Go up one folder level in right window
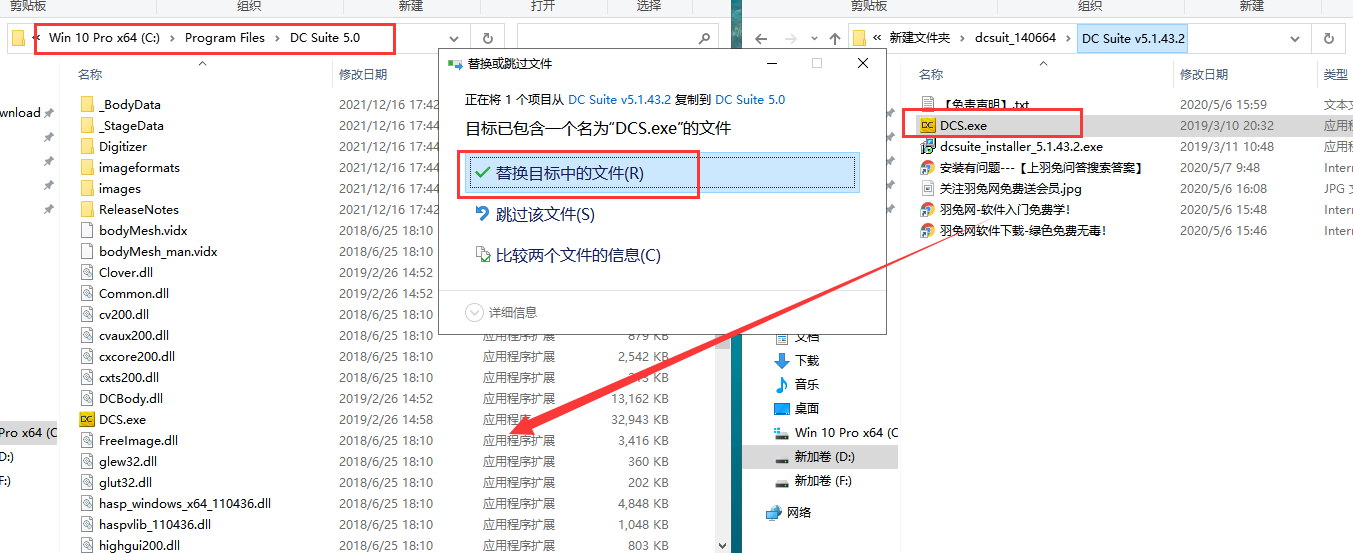Viewport: 1353px width, 553px height. [834, 38]
